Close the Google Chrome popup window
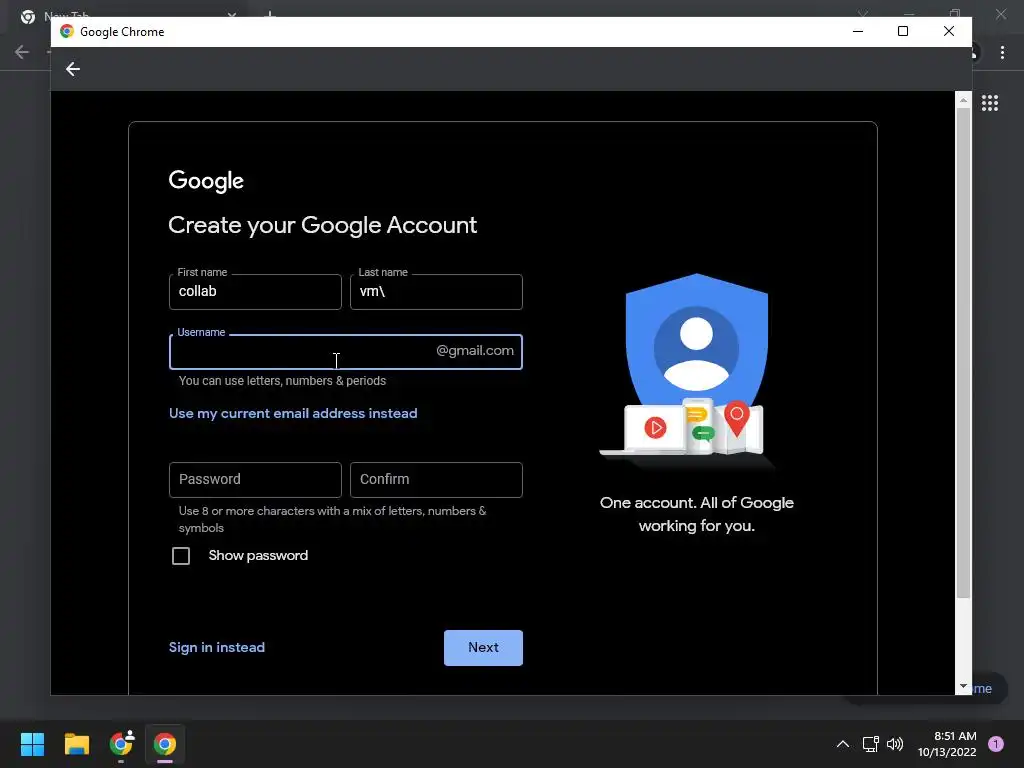This screenshot has height=768, width=1024. coord(949,31)
